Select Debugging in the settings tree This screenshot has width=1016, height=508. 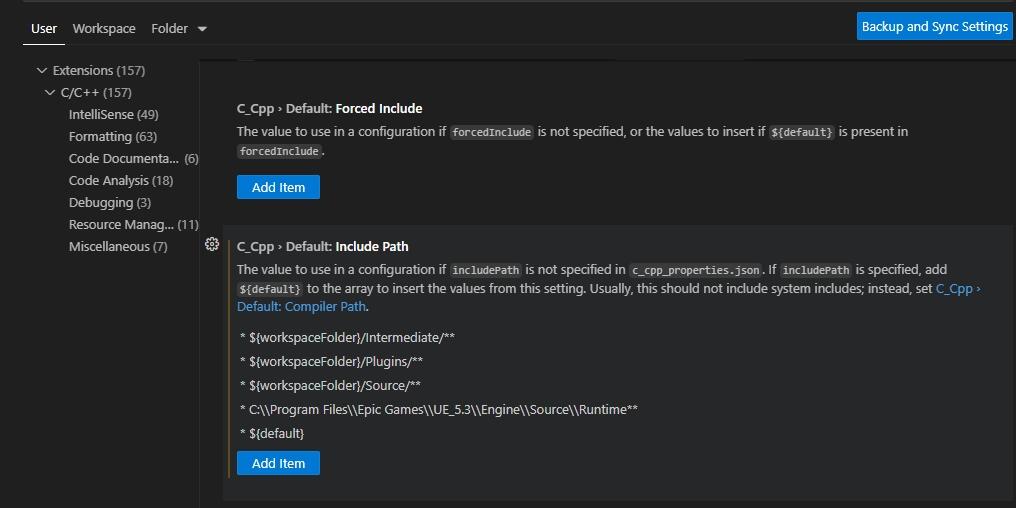click(109, 203)
